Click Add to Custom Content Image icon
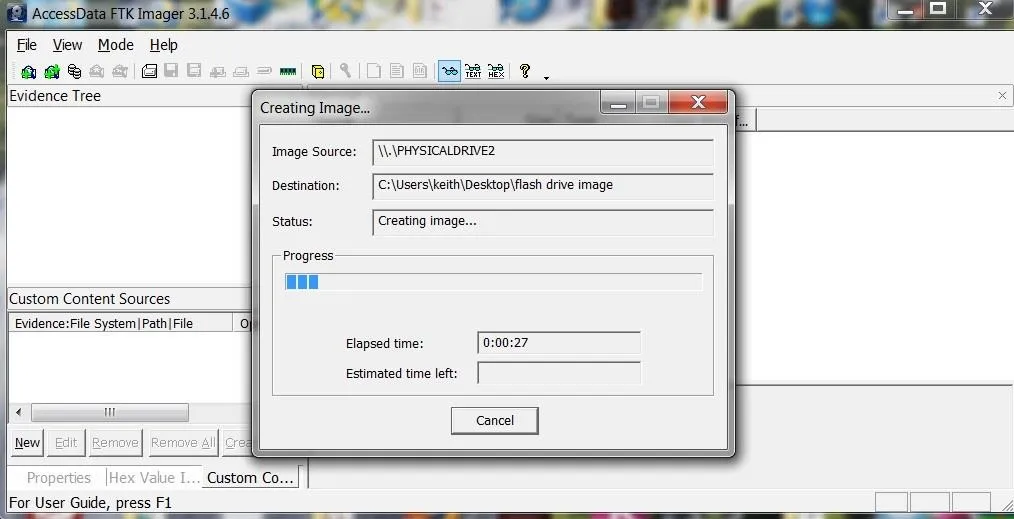 point(217,72)
